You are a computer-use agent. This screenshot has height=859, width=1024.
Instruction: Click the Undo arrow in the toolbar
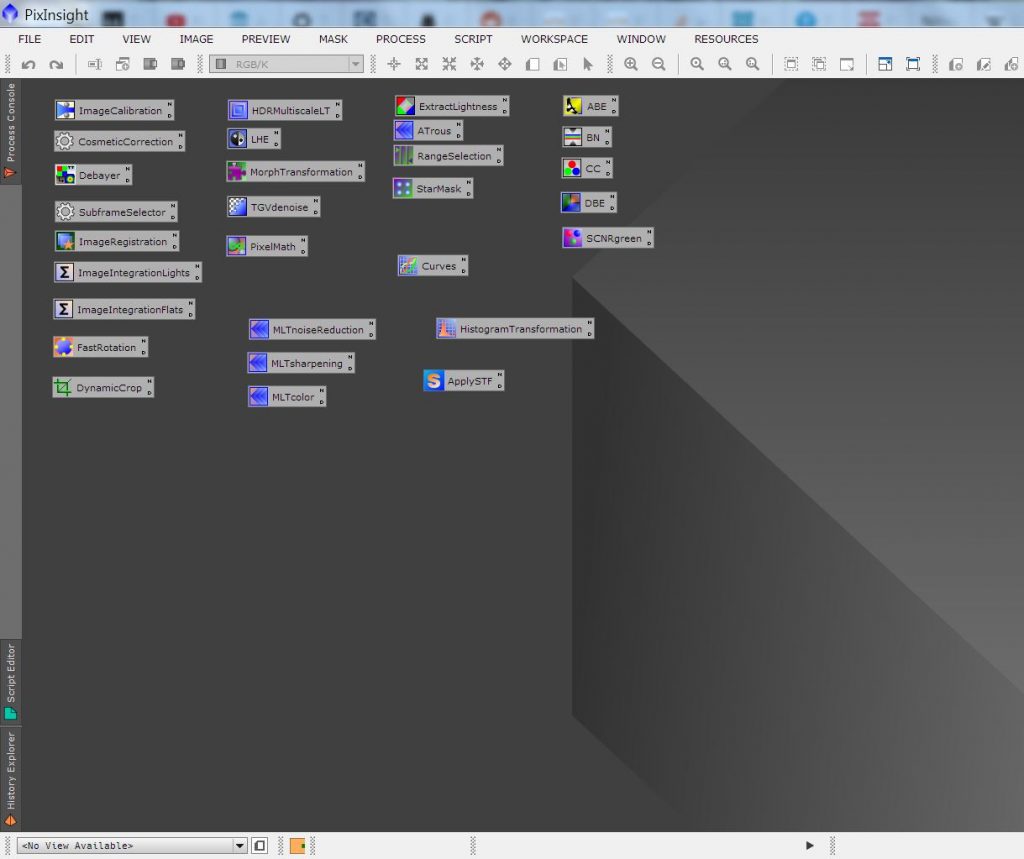tap(29, 65)
